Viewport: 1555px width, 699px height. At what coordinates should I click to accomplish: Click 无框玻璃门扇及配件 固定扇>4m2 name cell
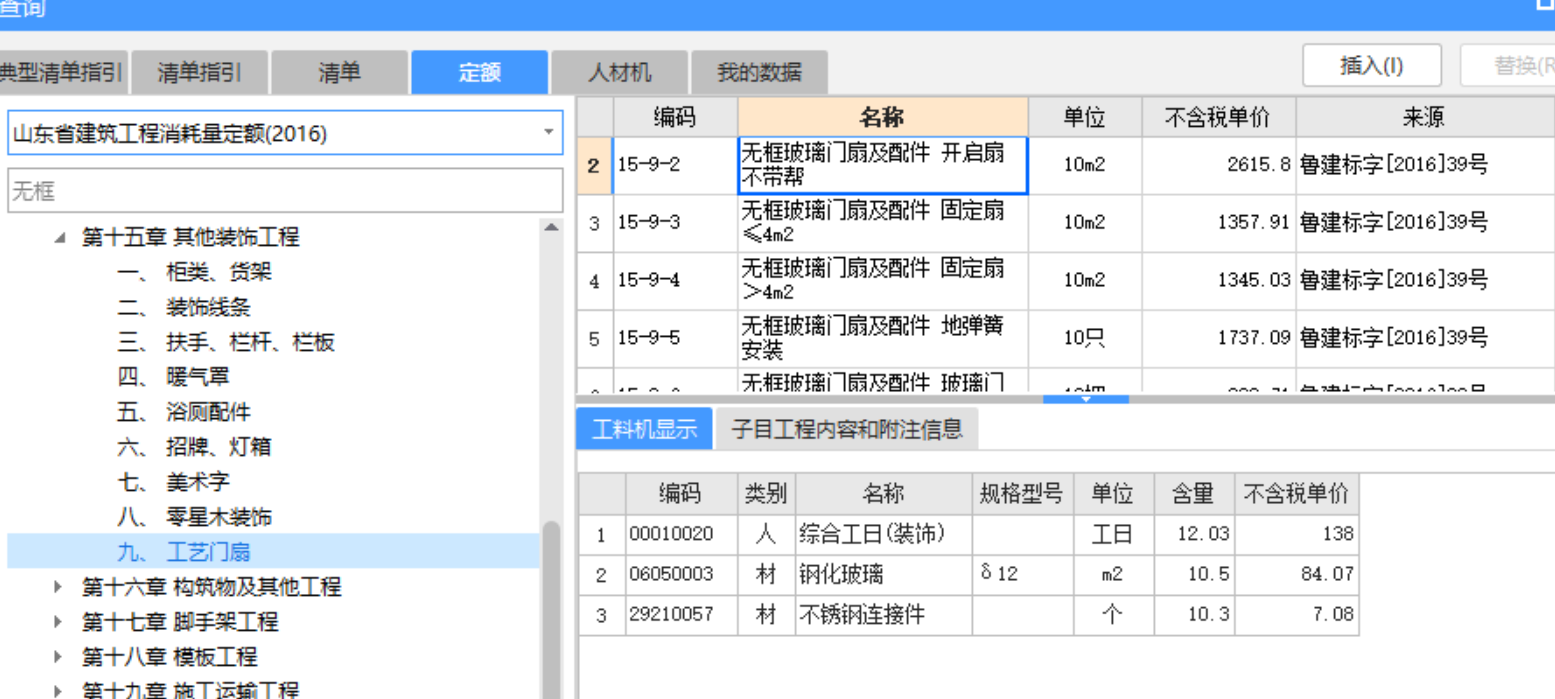883,281
